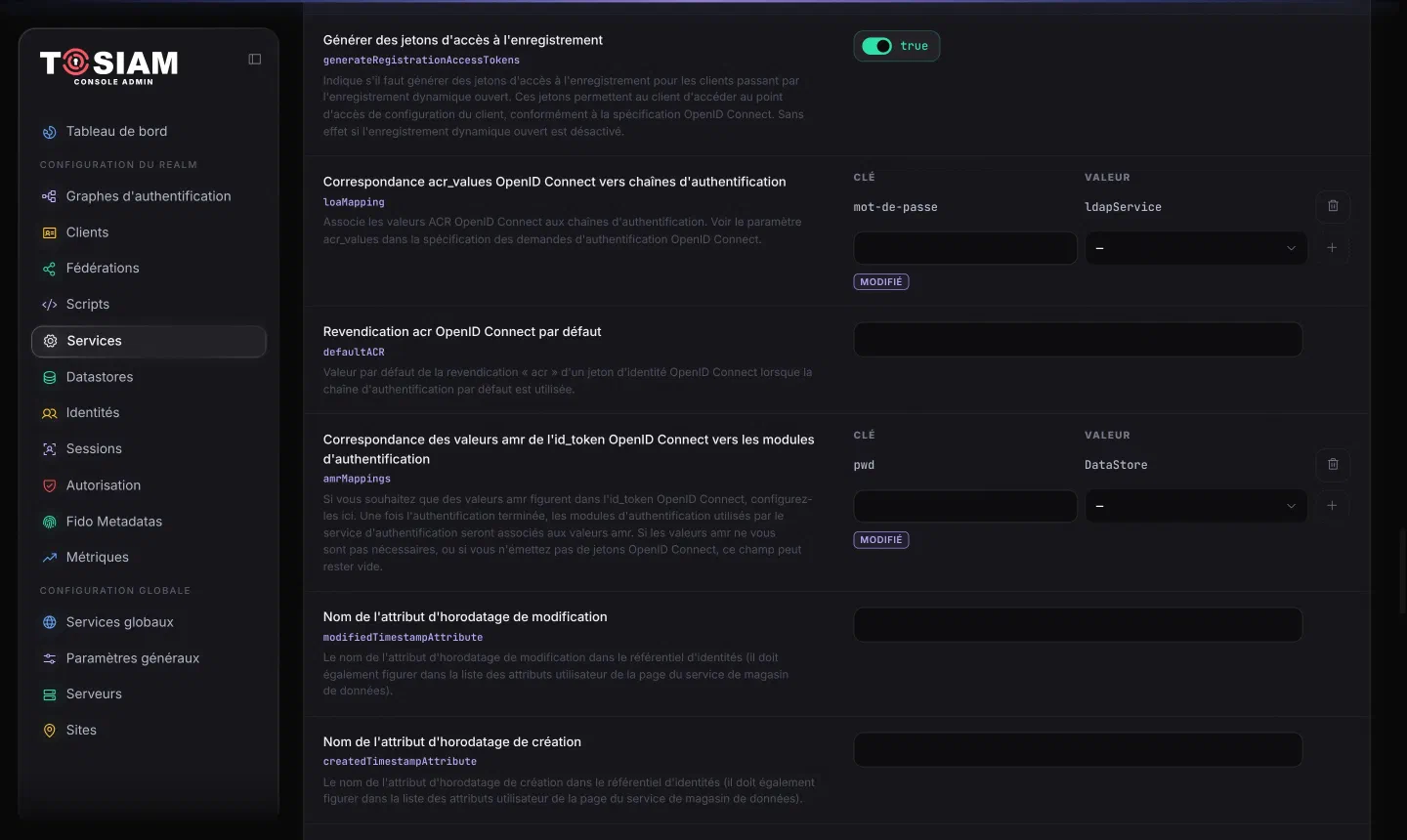Click MODIFIÉ badge under loaMapping
Image resolution: width=1407 pixels, height=840 pixels.
(x=881, y=282)
